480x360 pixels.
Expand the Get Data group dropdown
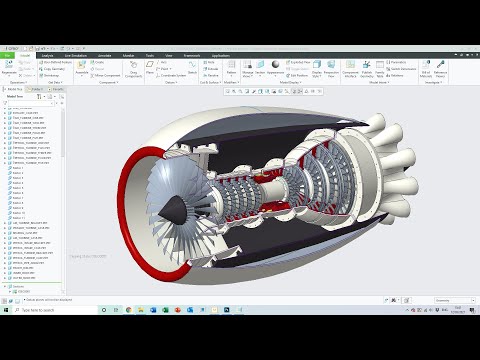(x=56, y=82)
